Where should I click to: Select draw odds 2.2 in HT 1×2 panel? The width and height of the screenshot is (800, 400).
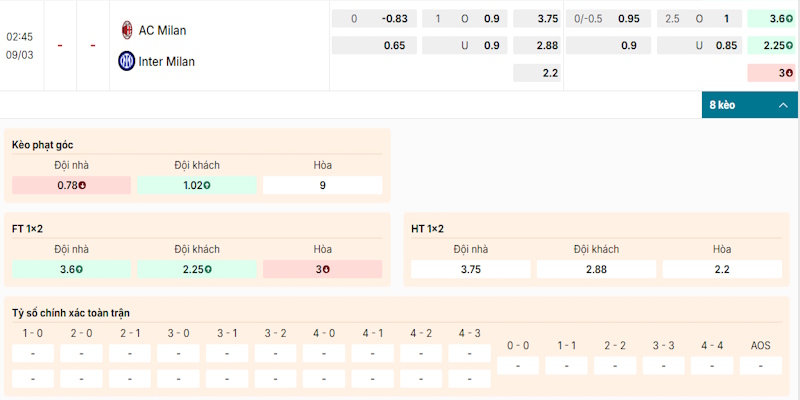pos(722,269)
